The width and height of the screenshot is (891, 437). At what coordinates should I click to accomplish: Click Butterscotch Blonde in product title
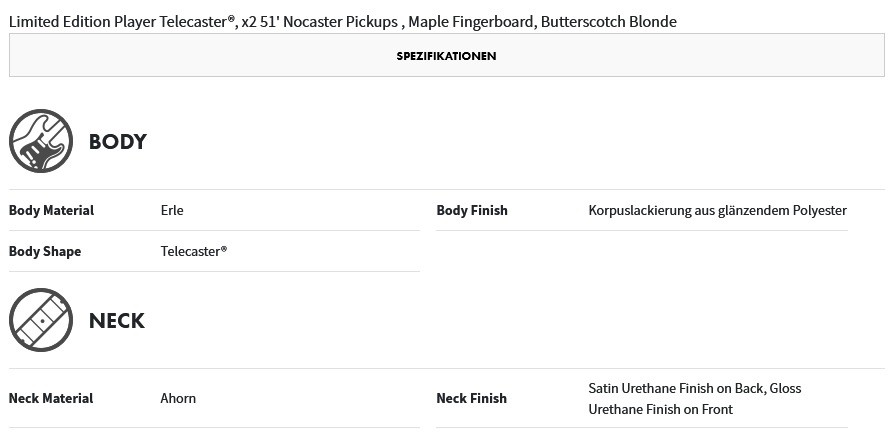pos(609,22)
